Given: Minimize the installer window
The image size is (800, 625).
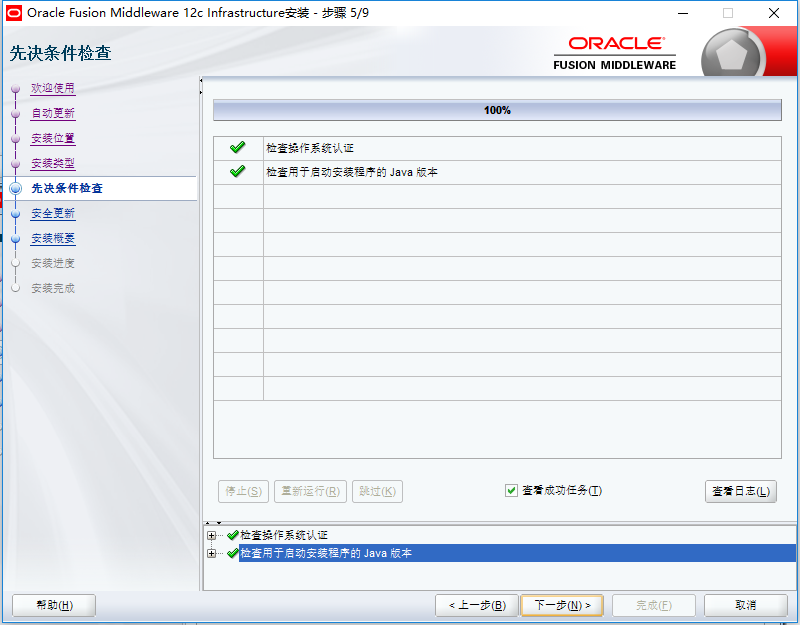Looking at the screenshot, I should click(683, 13).
